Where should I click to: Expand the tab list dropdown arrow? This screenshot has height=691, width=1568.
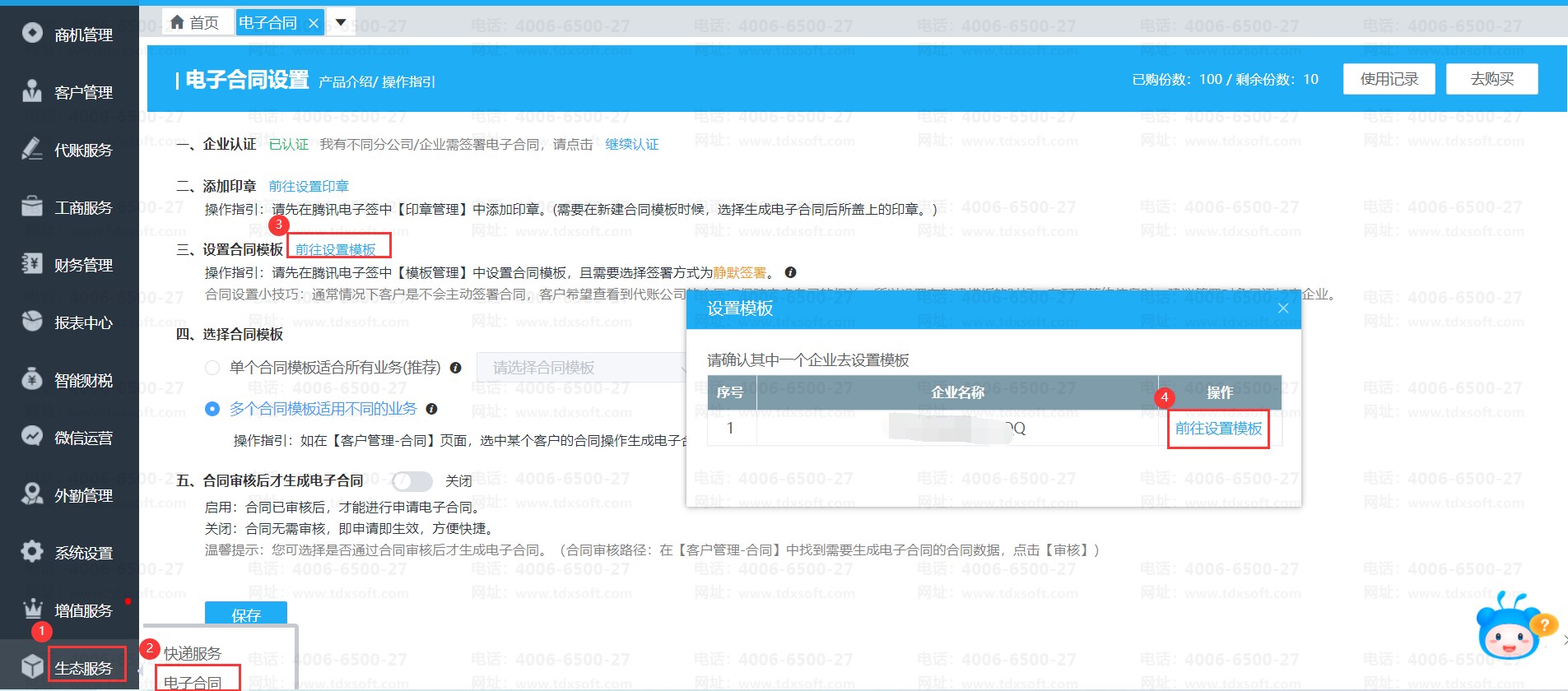click(x=341, y=22)
